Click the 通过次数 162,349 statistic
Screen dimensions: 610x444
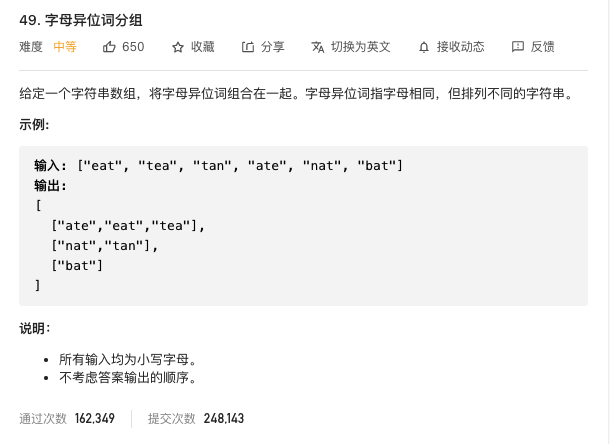click(x=67, y=418)
